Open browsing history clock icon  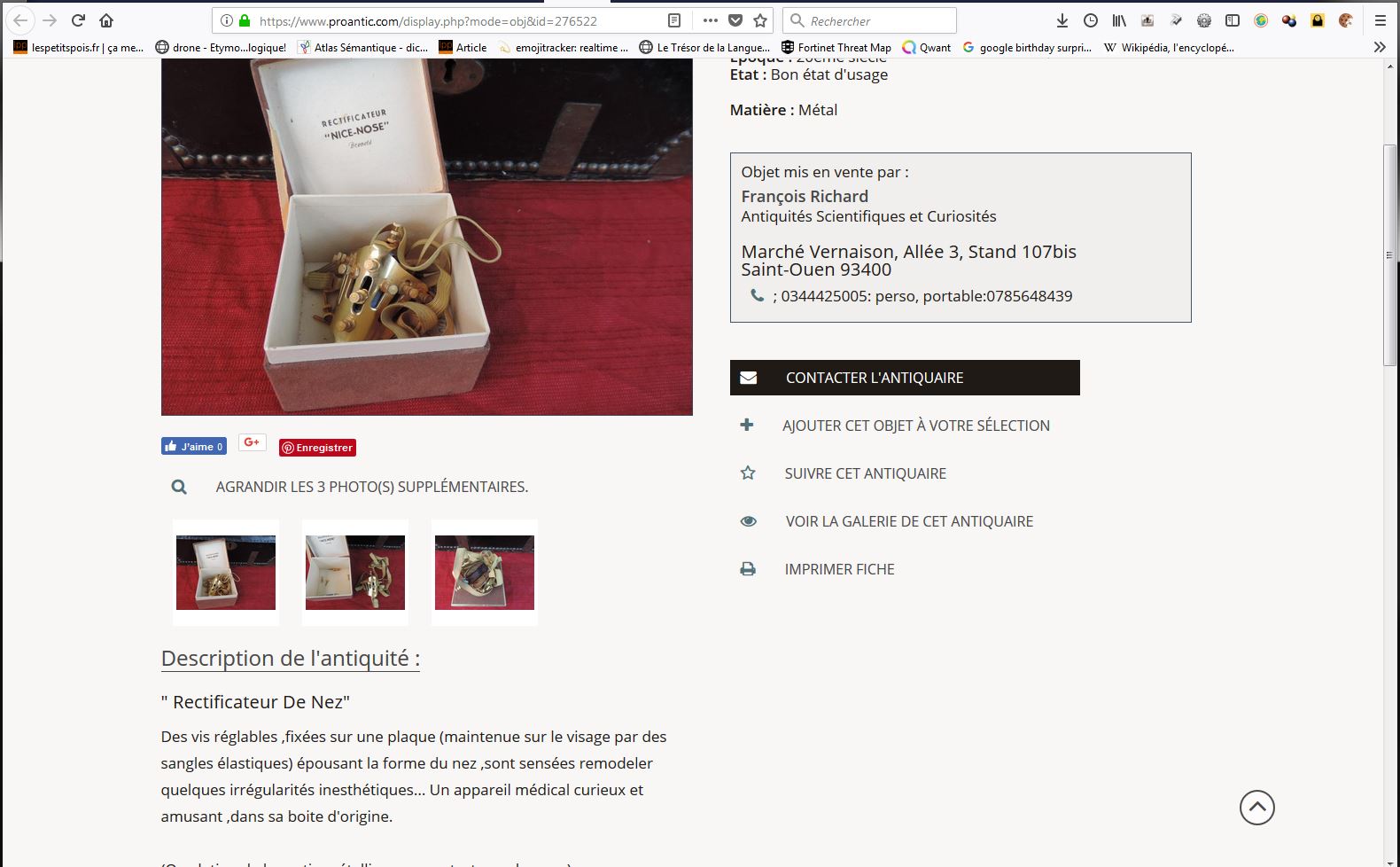pyautogui.click(x=1091, y=20)
